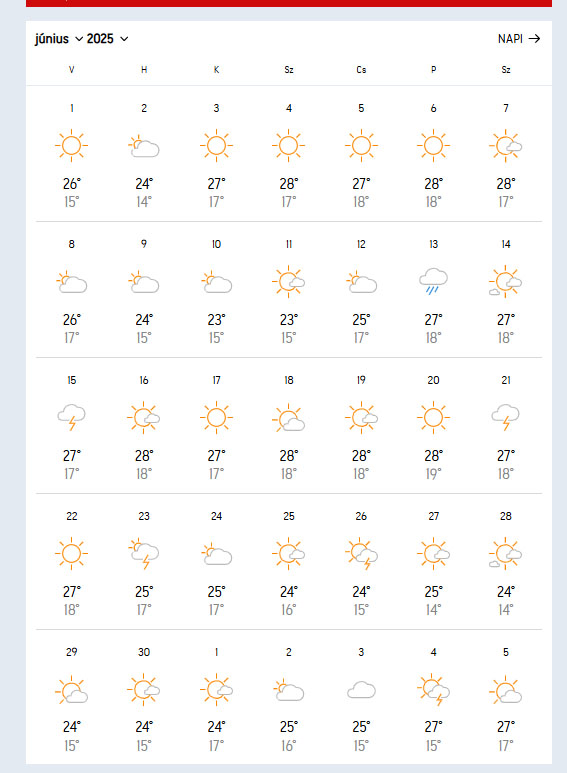Click the partly cloudy icon on June 2
This screenshot has width=567, height=773.
pyautogui.click(x=144, y=146)
